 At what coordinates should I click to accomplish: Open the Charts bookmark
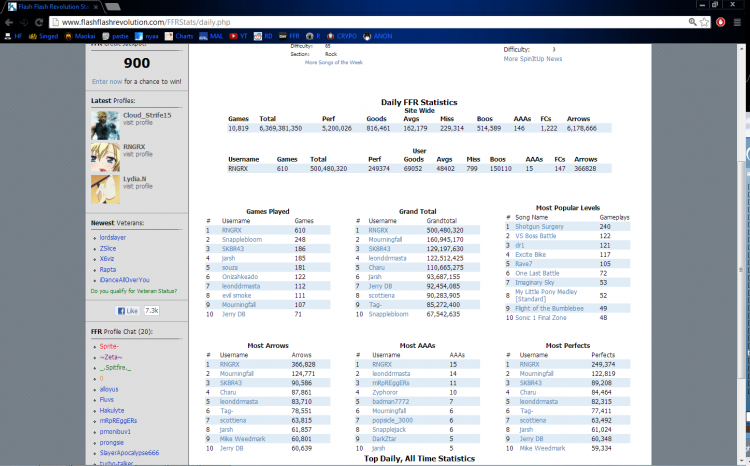pyautogui.click(x=184, y=35)
